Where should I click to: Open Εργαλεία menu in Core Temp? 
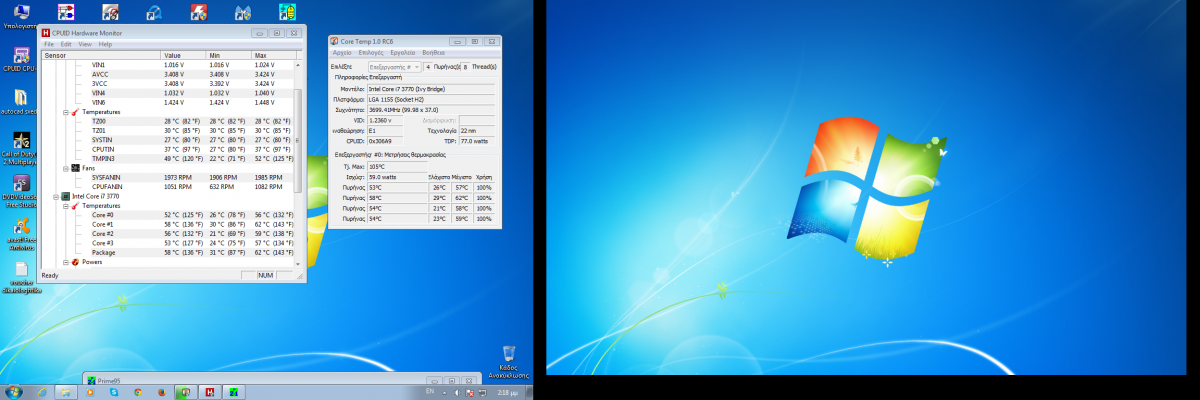point(403,52)
